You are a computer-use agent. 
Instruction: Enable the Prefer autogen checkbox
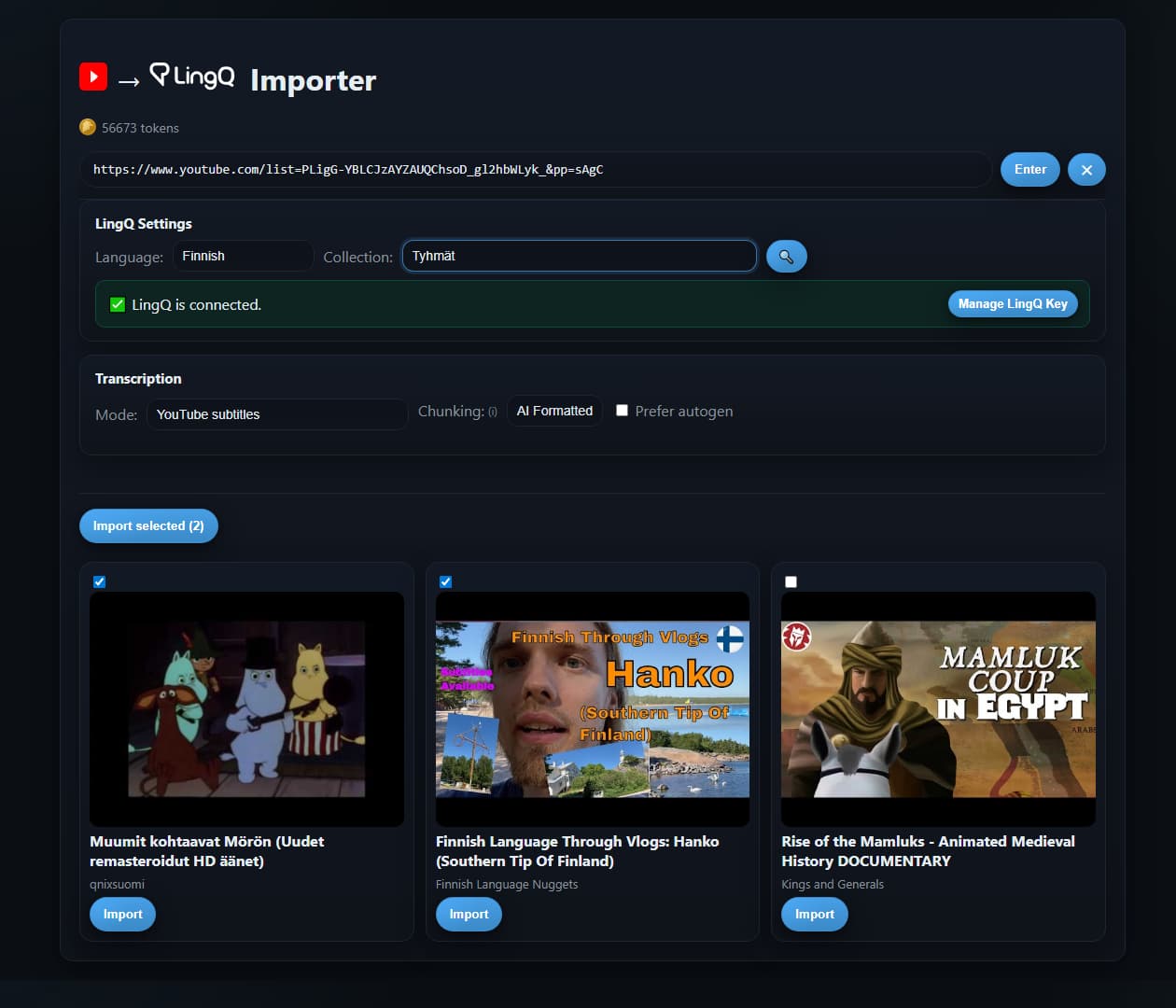coord(622,411)
